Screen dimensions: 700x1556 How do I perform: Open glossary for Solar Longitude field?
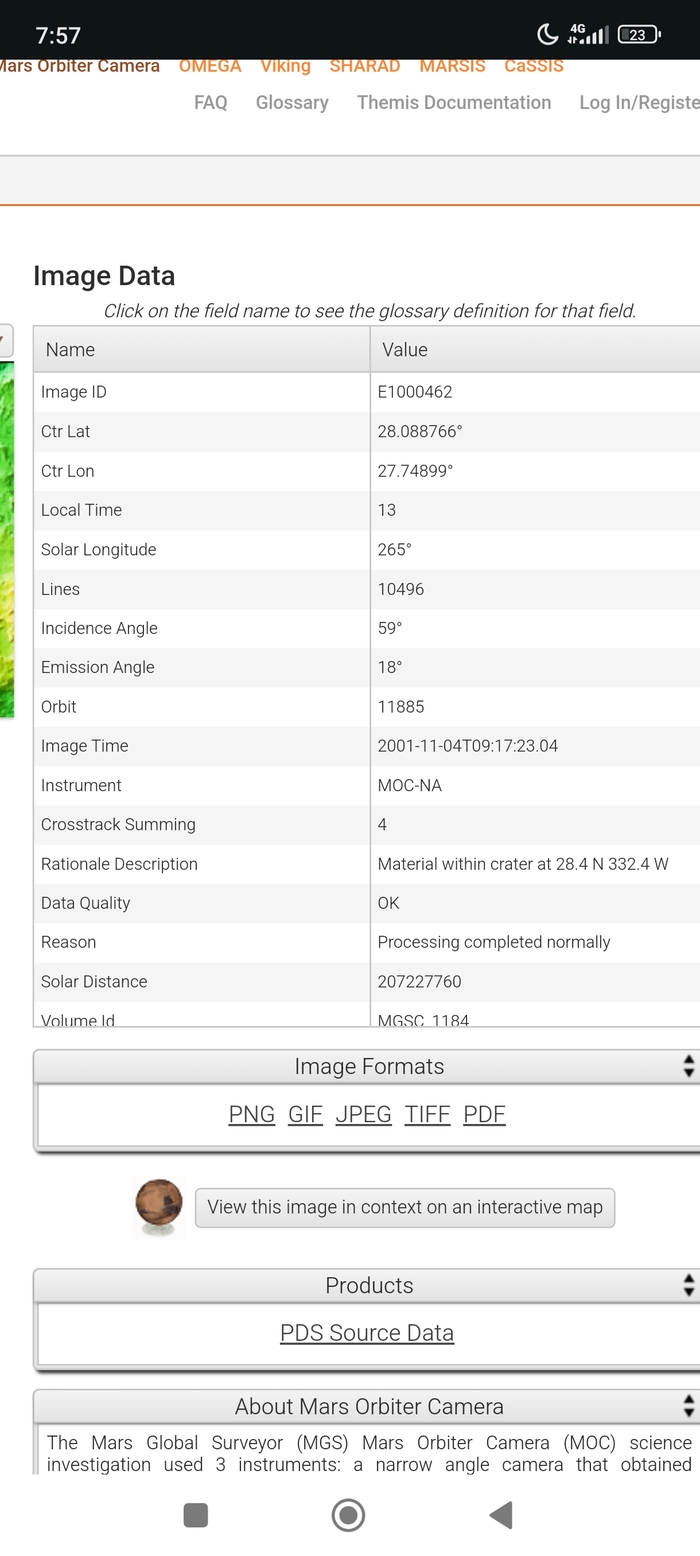(x=98, y=549)
